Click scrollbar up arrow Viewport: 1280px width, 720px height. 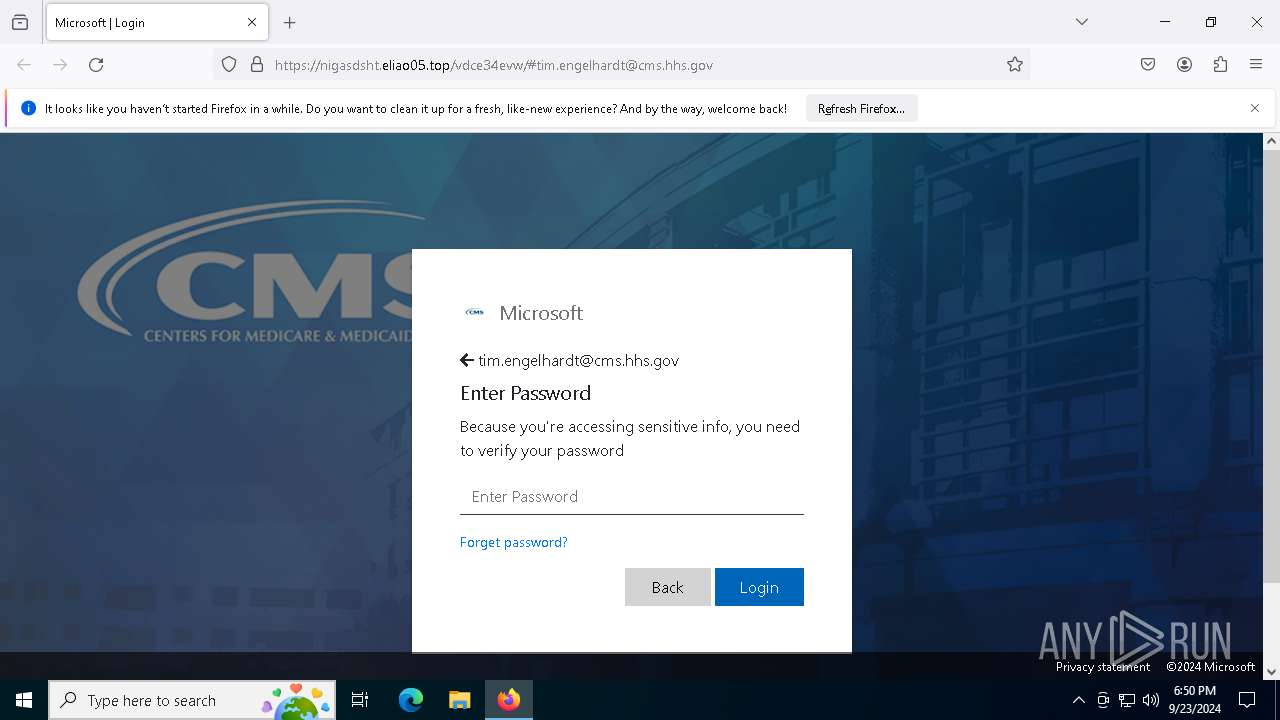(x=1272, y=141)
